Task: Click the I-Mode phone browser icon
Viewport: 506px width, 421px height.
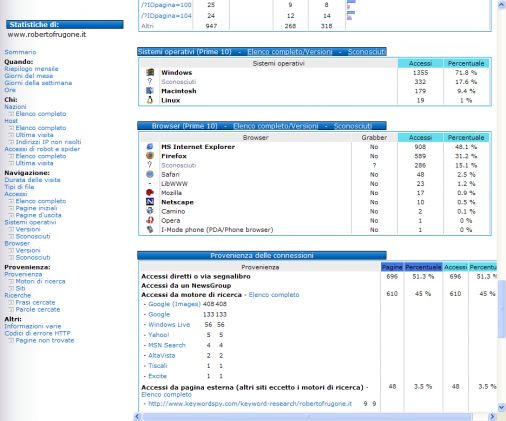Action: tap(150, 229)
